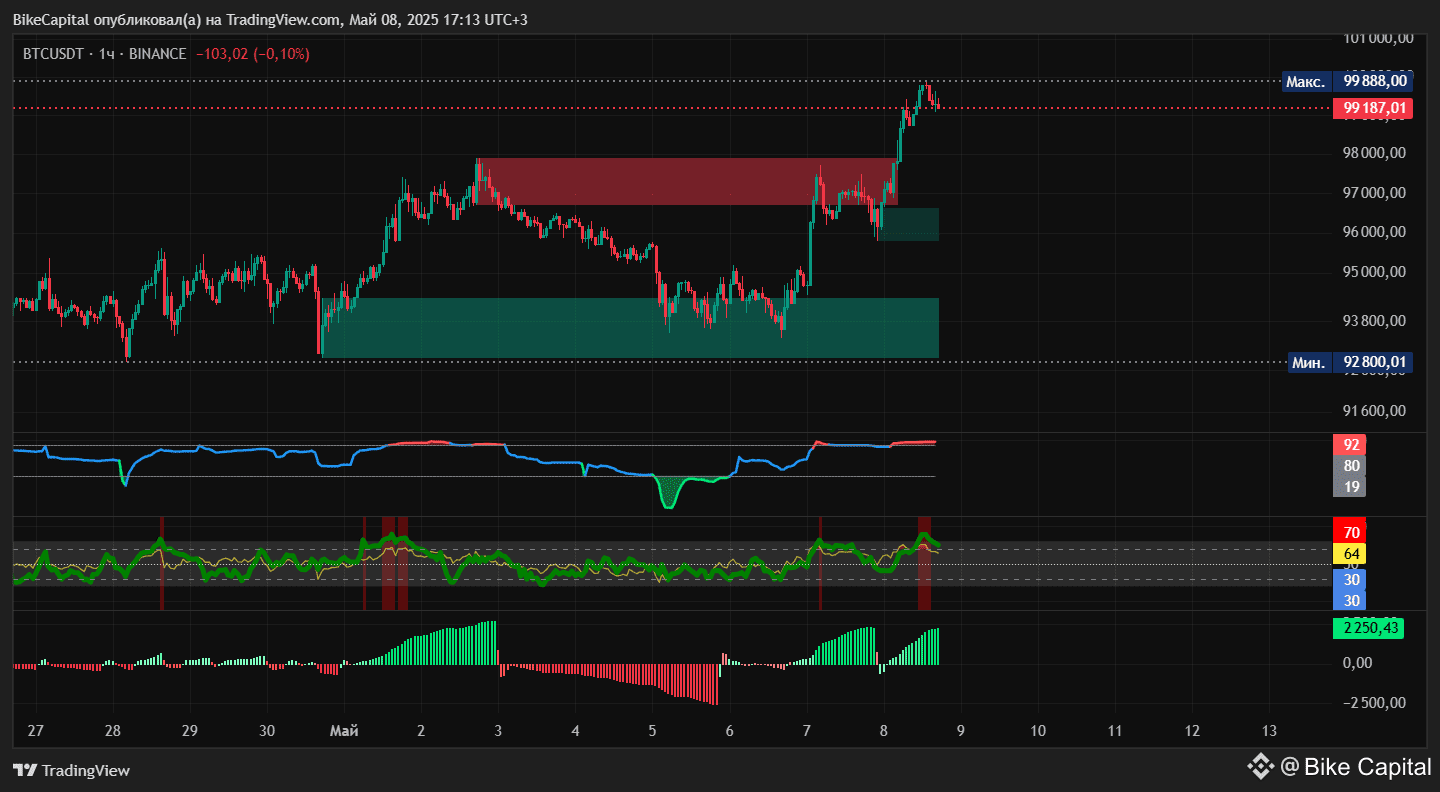Click the Макс. 99 888,00 high price badge

click(1350, 82)
